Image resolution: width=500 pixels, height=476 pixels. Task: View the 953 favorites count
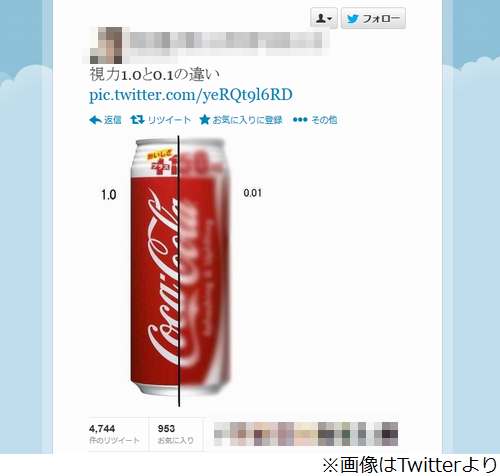166,429
